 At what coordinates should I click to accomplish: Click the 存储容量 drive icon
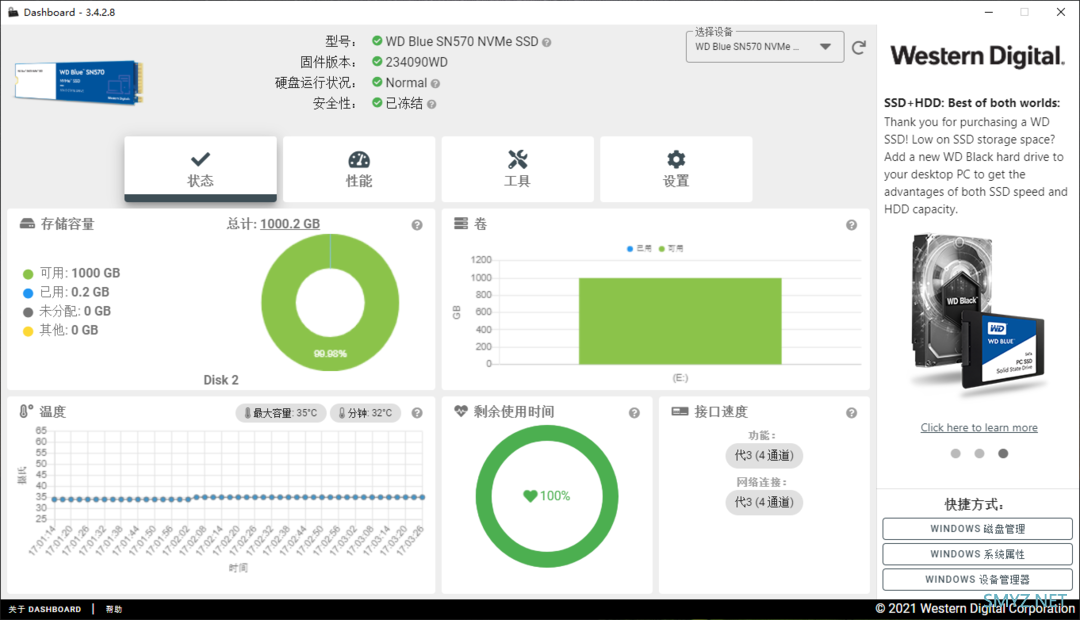click(x=27, y=224)
